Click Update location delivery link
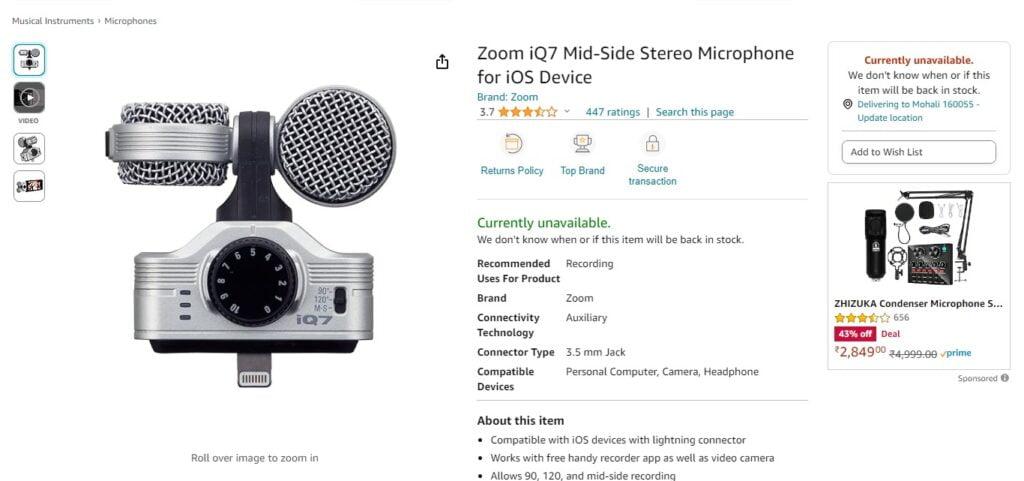The image size is (1024, 481). (x=889, y=118)
